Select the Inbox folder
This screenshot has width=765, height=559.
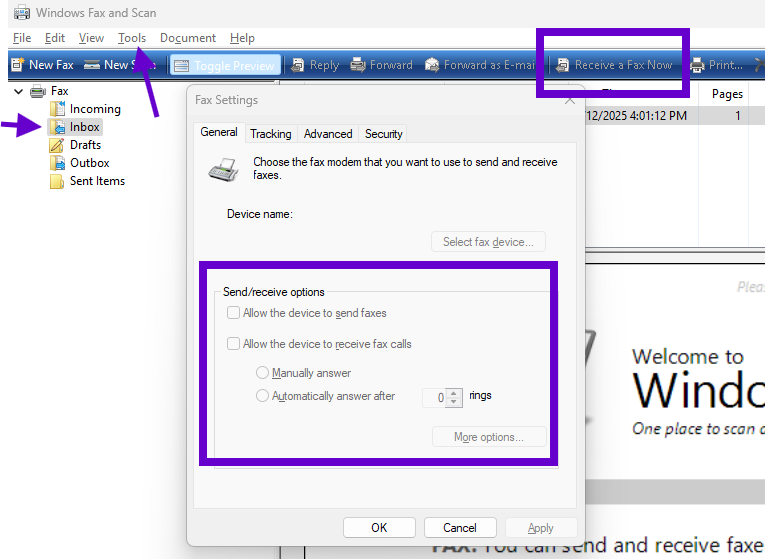click(75, 127)
